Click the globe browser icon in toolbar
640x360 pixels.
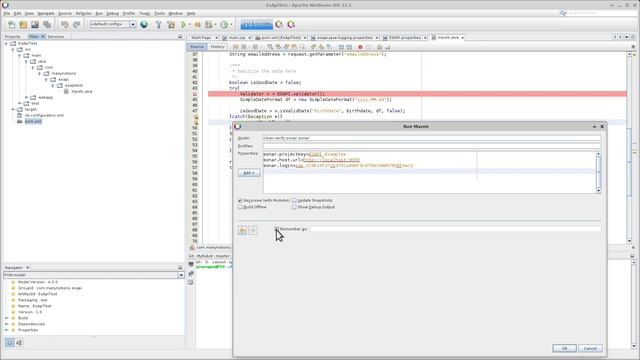click(x=144, y=24)
